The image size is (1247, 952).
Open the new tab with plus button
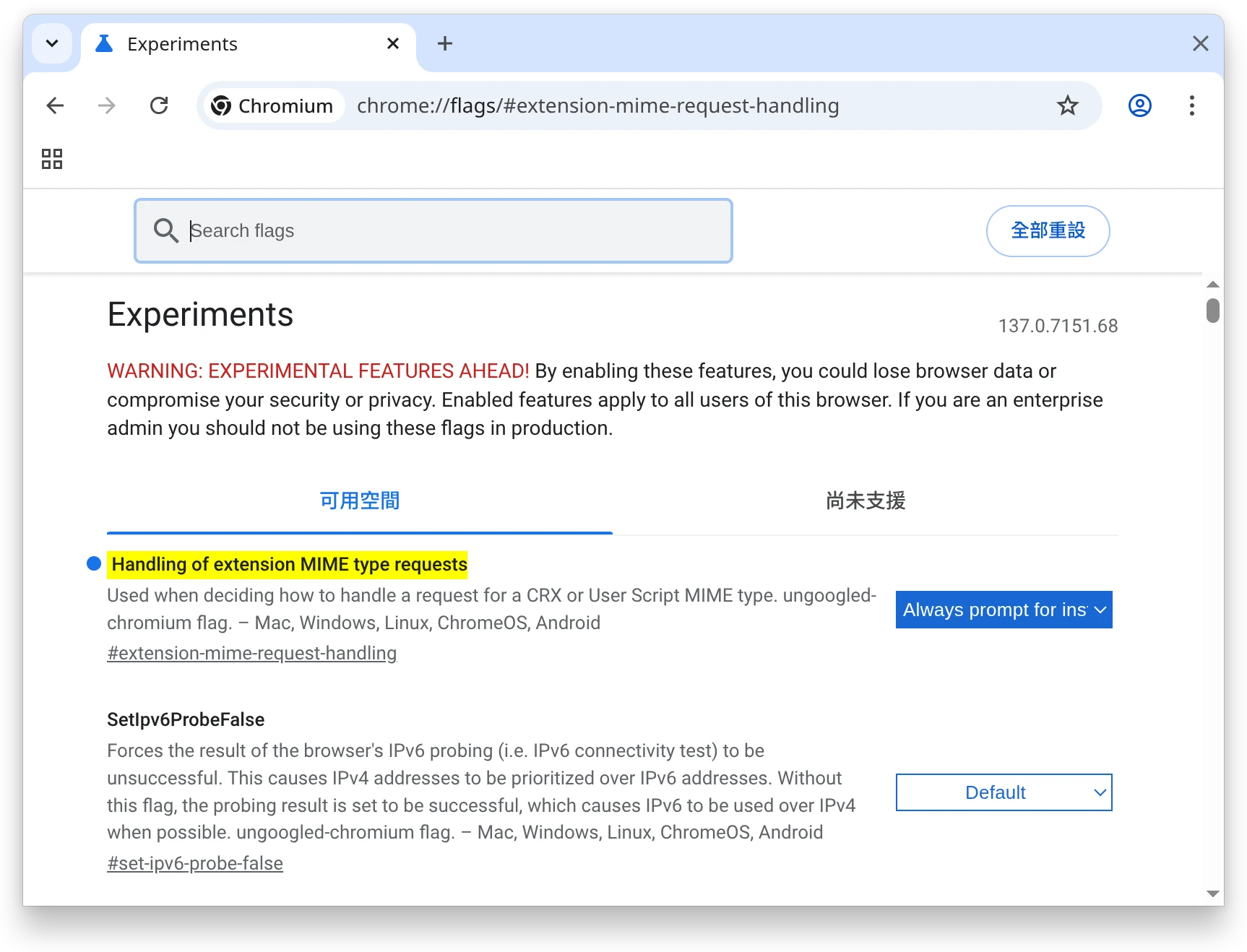click(445, 44)
